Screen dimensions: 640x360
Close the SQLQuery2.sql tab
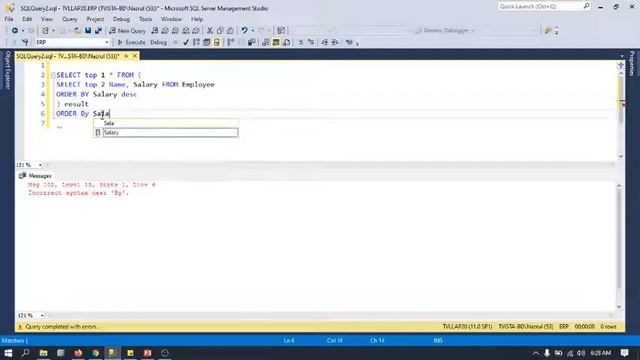[135, 56]
